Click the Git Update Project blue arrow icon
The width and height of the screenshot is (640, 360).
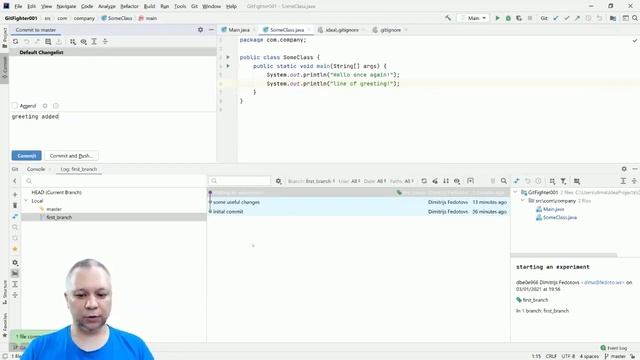point(556,18)
